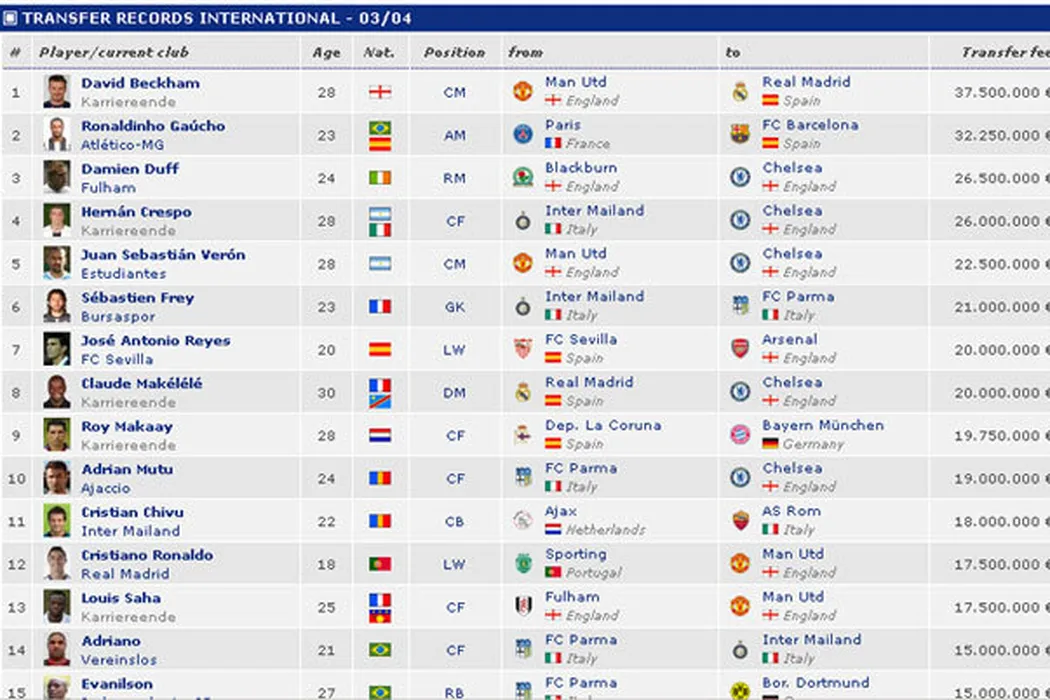The height and width of the screenshot is (700, 1050).
Task: Open the Ronaldinho Gaúcho player link
Action: [x=153, y=126]
